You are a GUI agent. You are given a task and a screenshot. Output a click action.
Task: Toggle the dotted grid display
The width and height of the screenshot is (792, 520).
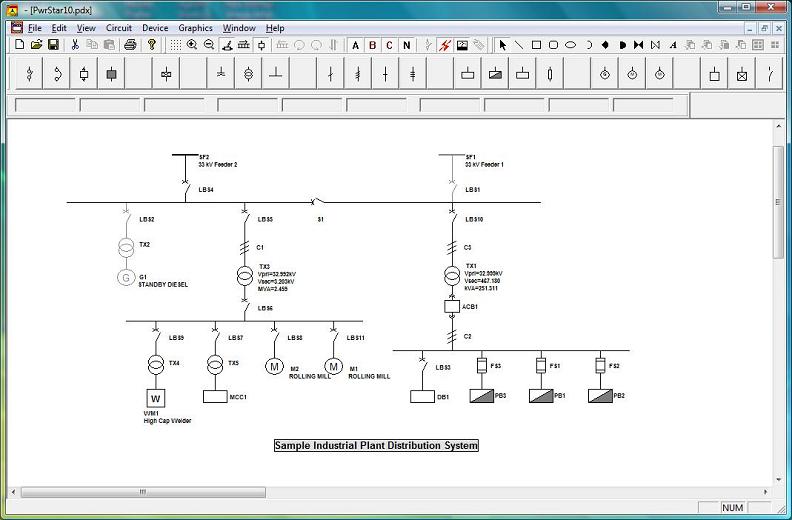point(175,45)
